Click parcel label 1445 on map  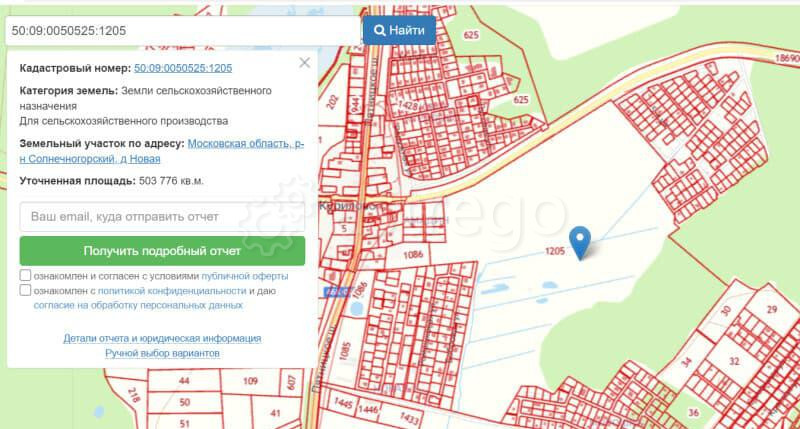343,403
